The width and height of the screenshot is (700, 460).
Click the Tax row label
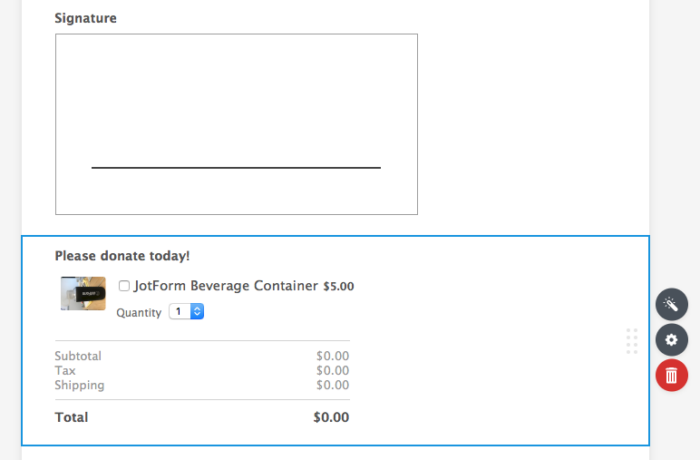(64, 370)
